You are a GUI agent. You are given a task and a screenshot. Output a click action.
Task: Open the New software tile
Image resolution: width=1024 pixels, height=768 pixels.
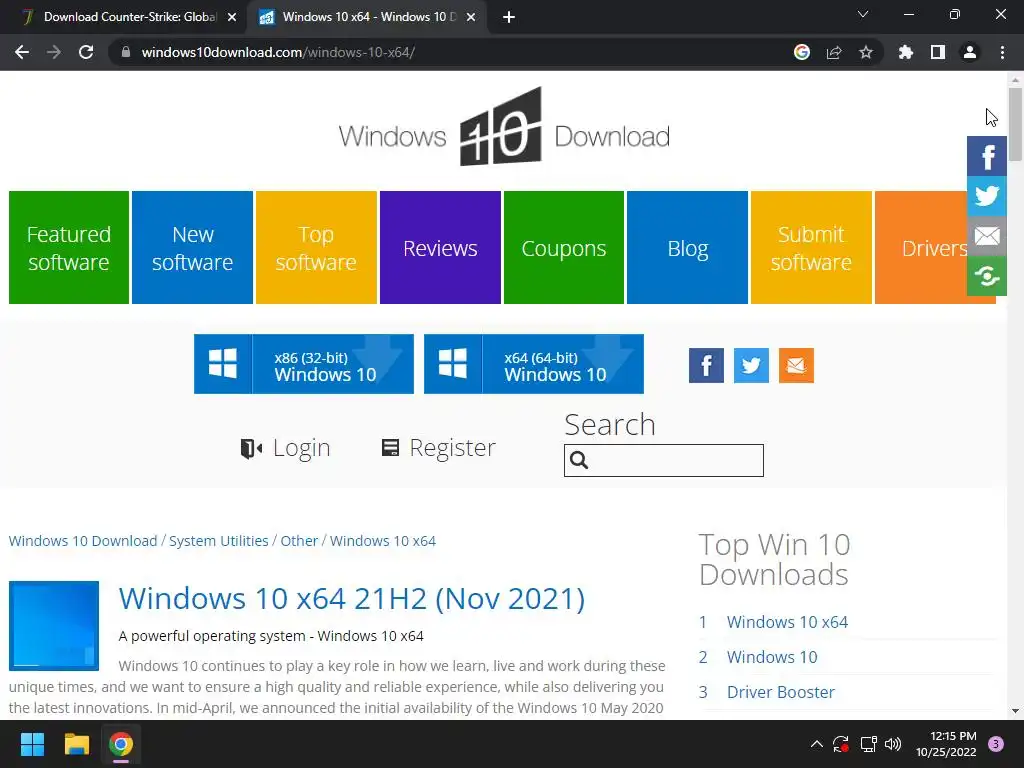click(x=192, y=248)
